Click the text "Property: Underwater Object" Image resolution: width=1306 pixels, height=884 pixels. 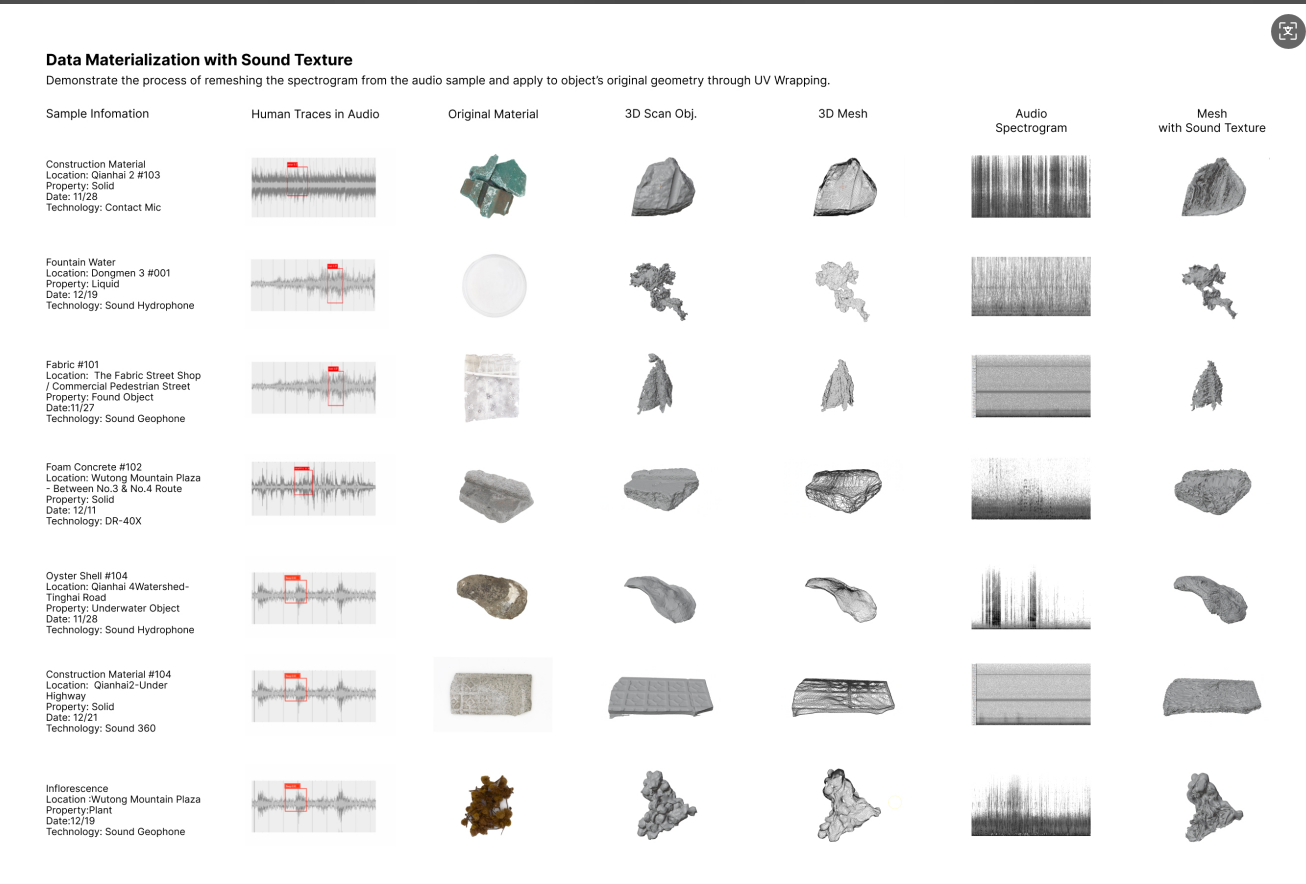(x=113, y=608)
